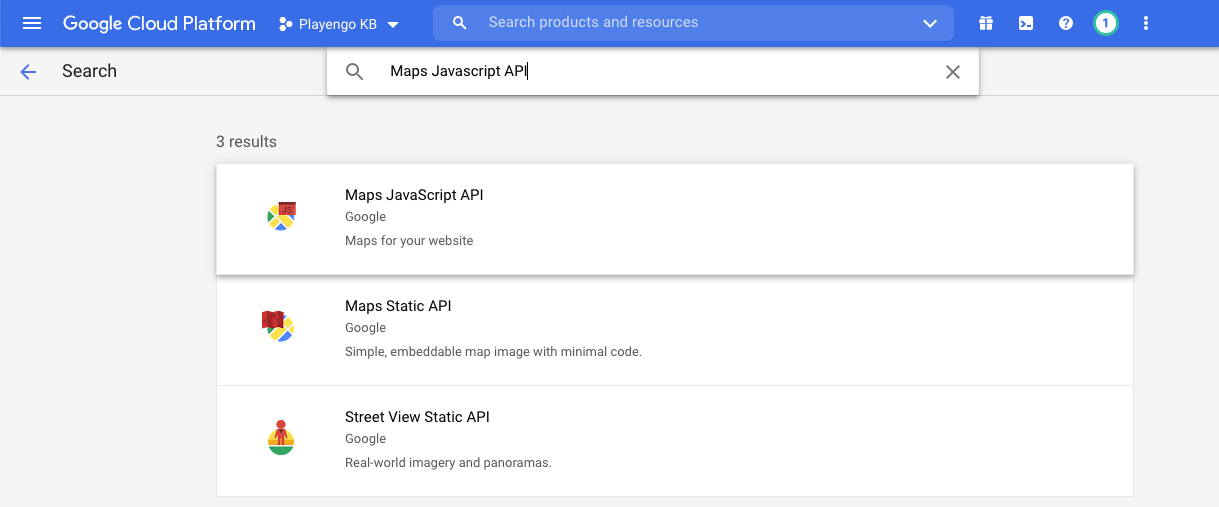
Task: Activate Cloud Shell terminal icon
Action: click(x=1026, y=23)
